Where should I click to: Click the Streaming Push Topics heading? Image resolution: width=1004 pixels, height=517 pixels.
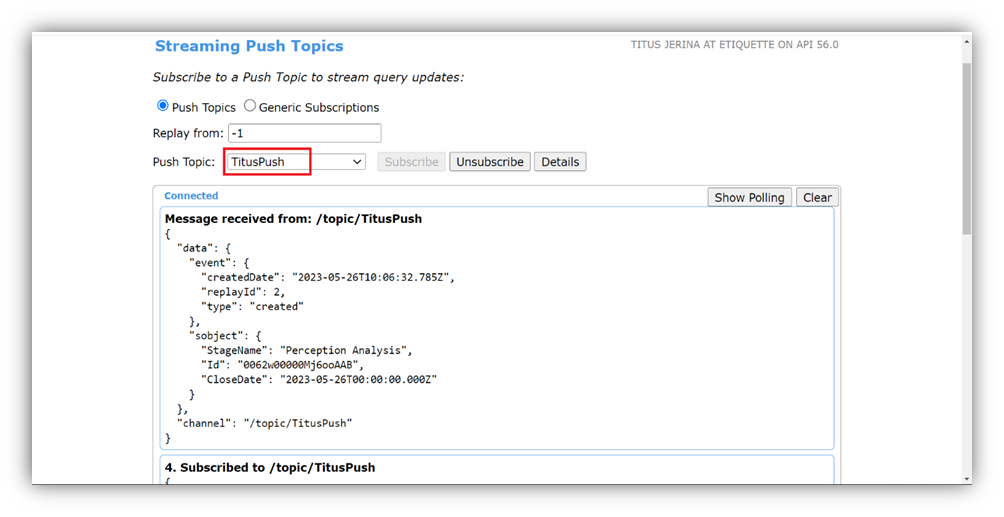tap(249, 46)
